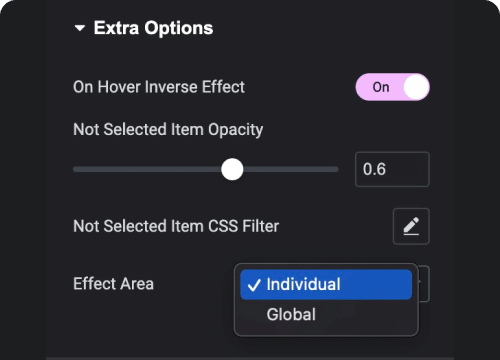Screen dimensions: 500x360
Task: Click empty space in the dropdown popup beside Global
Action: [367, 315]
